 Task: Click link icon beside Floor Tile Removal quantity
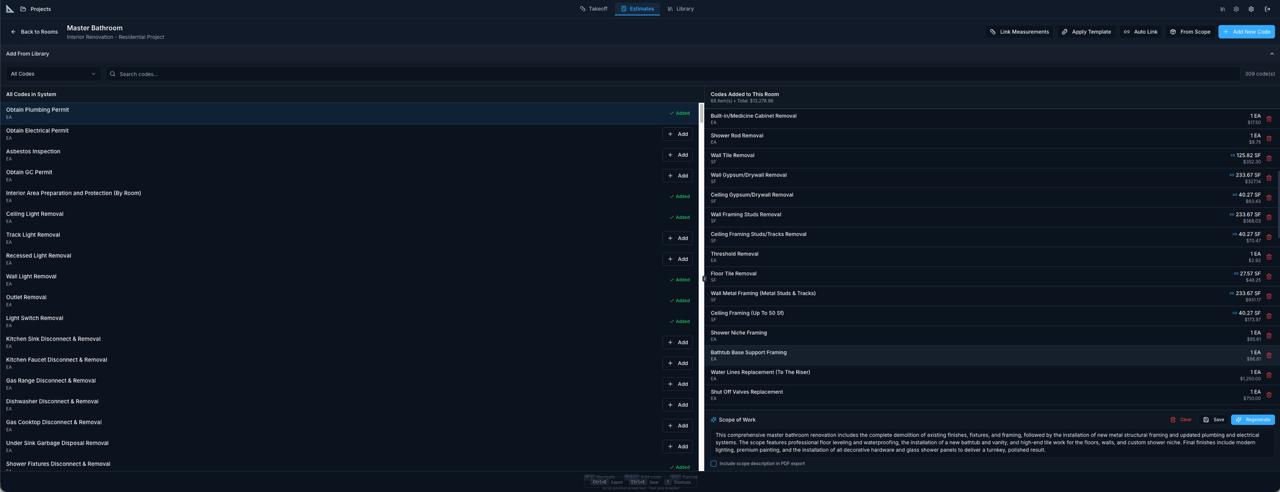(1236, 273)
